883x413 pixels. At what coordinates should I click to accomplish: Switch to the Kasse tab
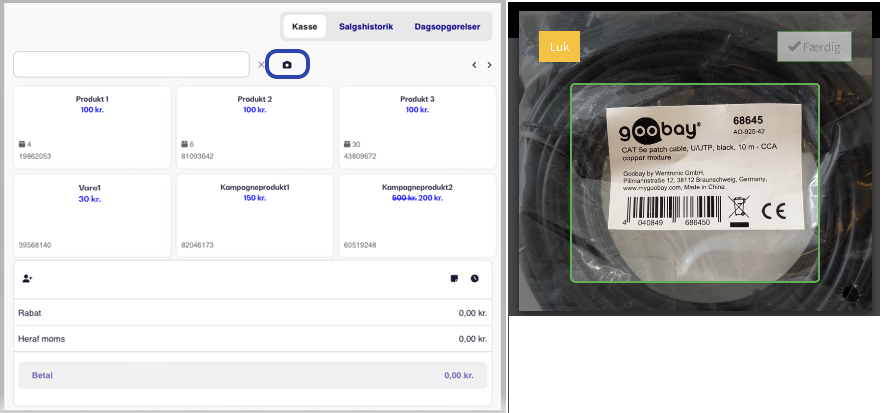(305, 26)
